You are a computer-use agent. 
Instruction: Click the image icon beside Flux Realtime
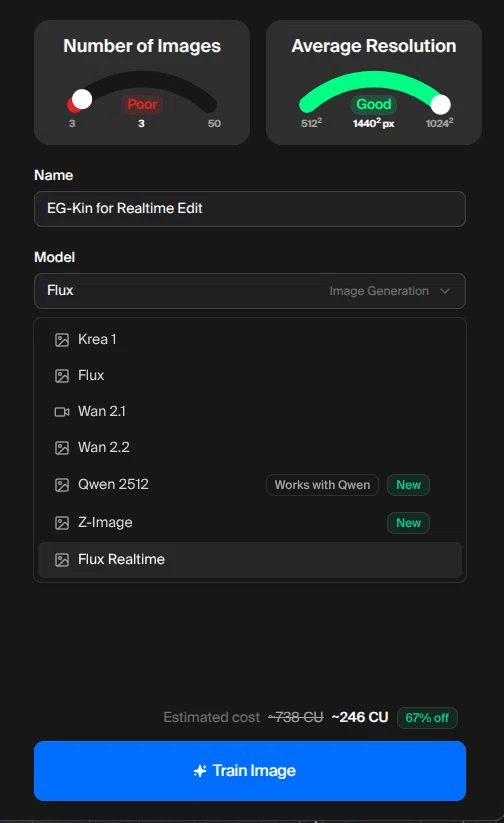[x=62, y=560]
